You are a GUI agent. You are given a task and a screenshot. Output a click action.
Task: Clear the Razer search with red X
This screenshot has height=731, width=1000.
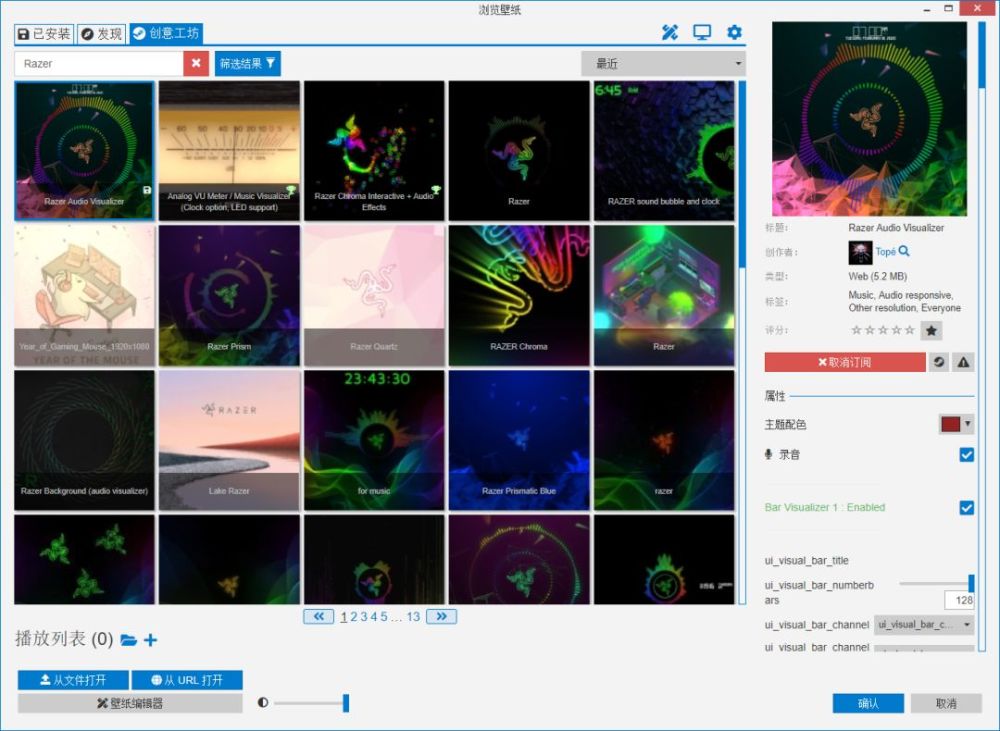196,63
